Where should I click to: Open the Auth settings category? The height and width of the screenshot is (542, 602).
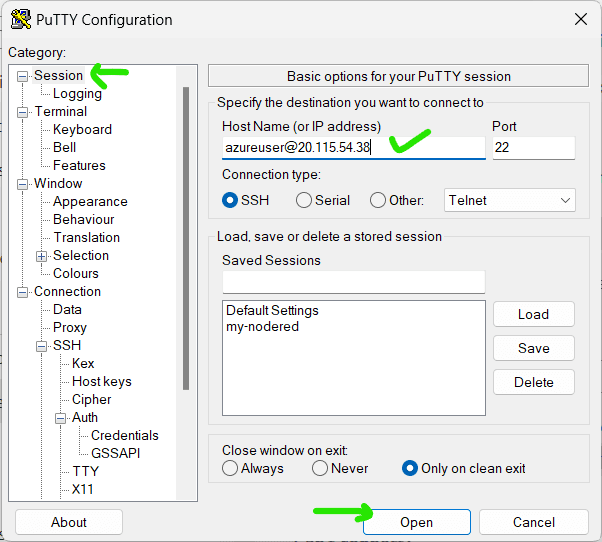85,417
